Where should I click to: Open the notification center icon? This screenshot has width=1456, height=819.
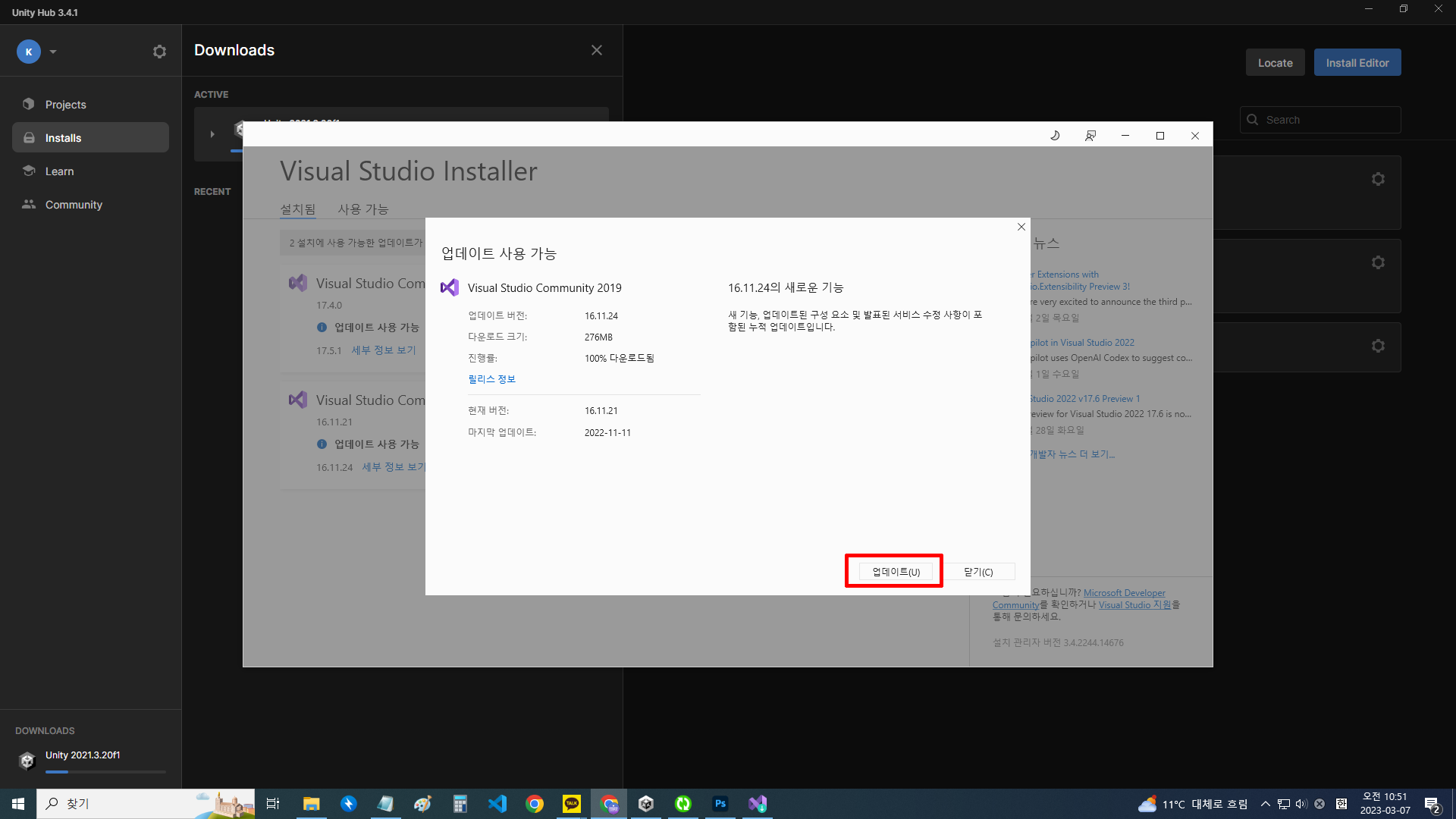pyautogui.click(x=1432, y=805)
